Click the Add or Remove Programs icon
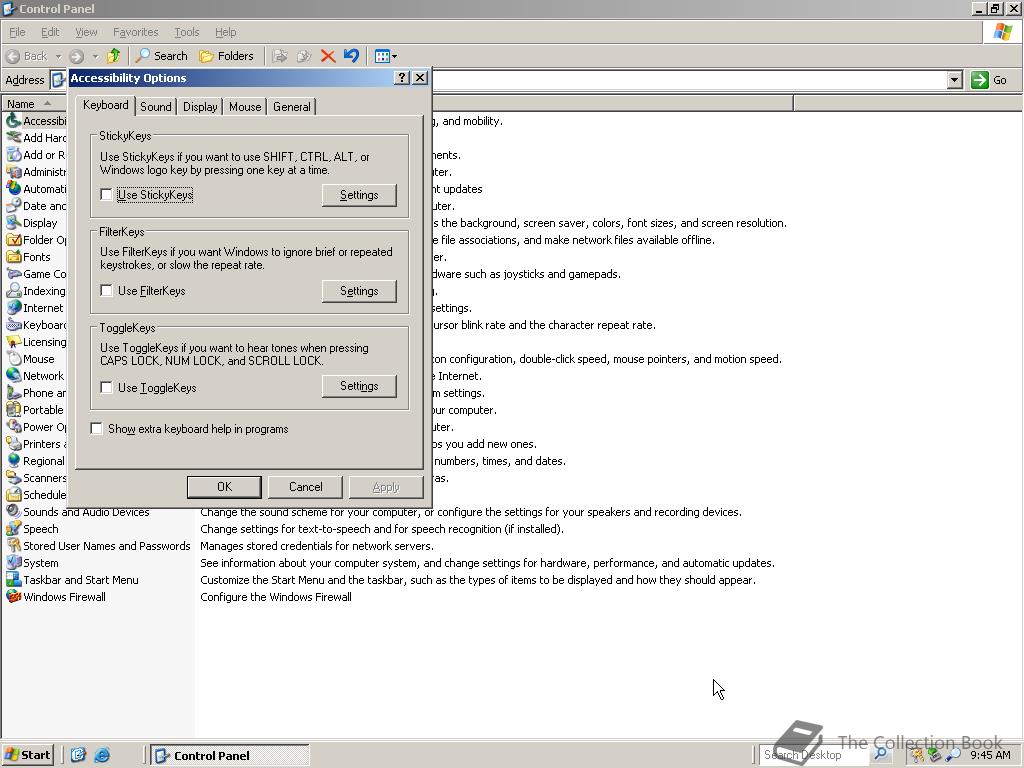Image resolution: width=1024 pixels, height=768 pixels. pyautogui.click(x=13, y=155)
